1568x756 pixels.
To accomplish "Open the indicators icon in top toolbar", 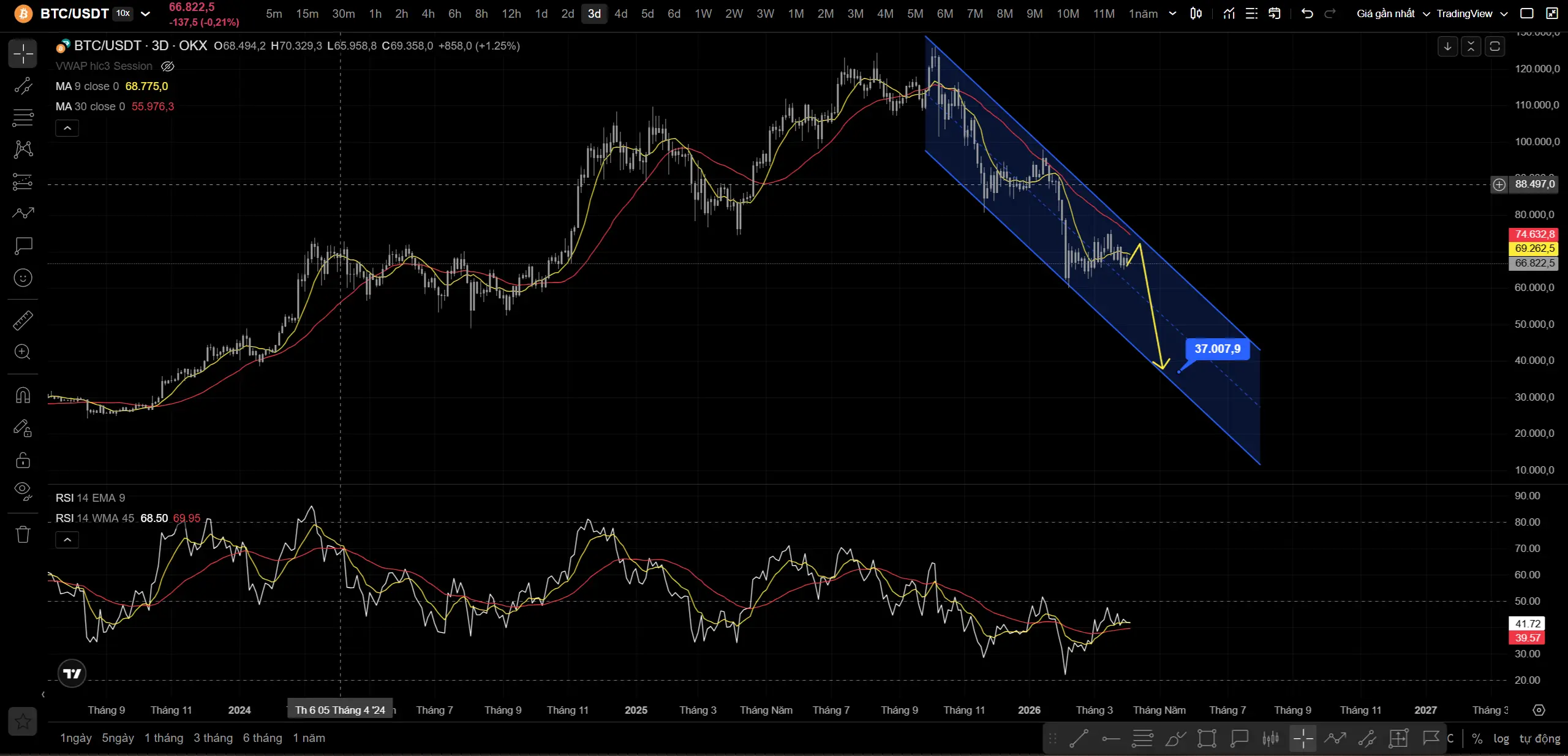I will 1229,13.
